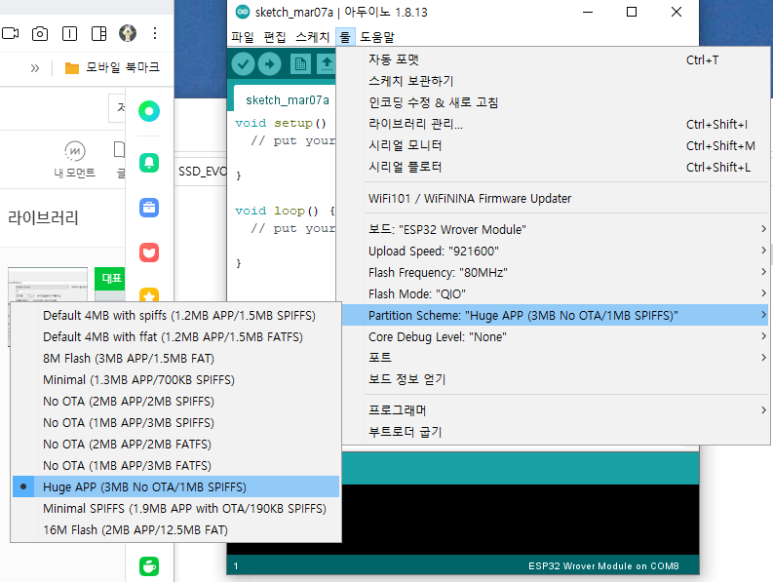This screenshot has height=582, width=773.
Task: Select the sketch_mar07a editor tab
Action: point(287,100)
